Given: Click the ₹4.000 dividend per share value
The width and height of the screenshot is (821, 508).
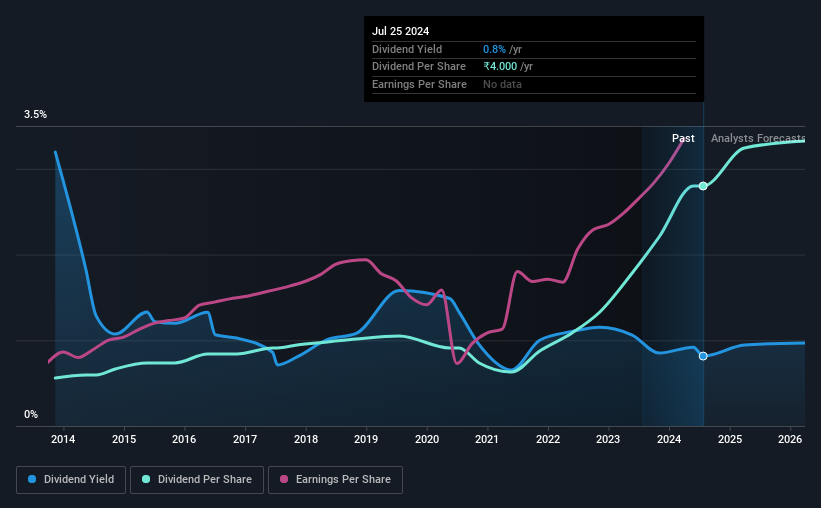Looking at the screenshot, I should [x=500, y=67].
